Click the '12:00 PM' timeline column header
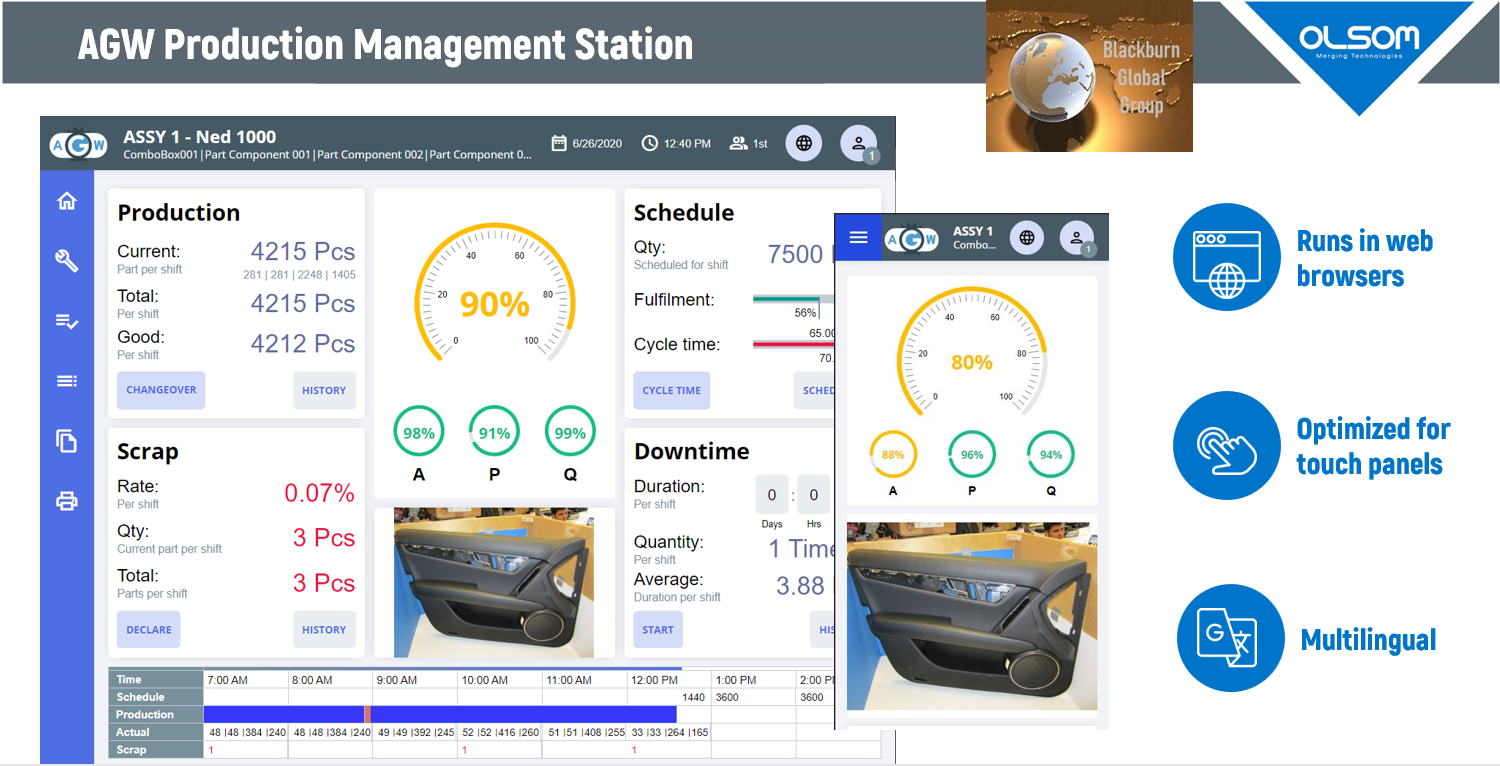Viewport: 1500px width, 766px height. click(654, 680)
